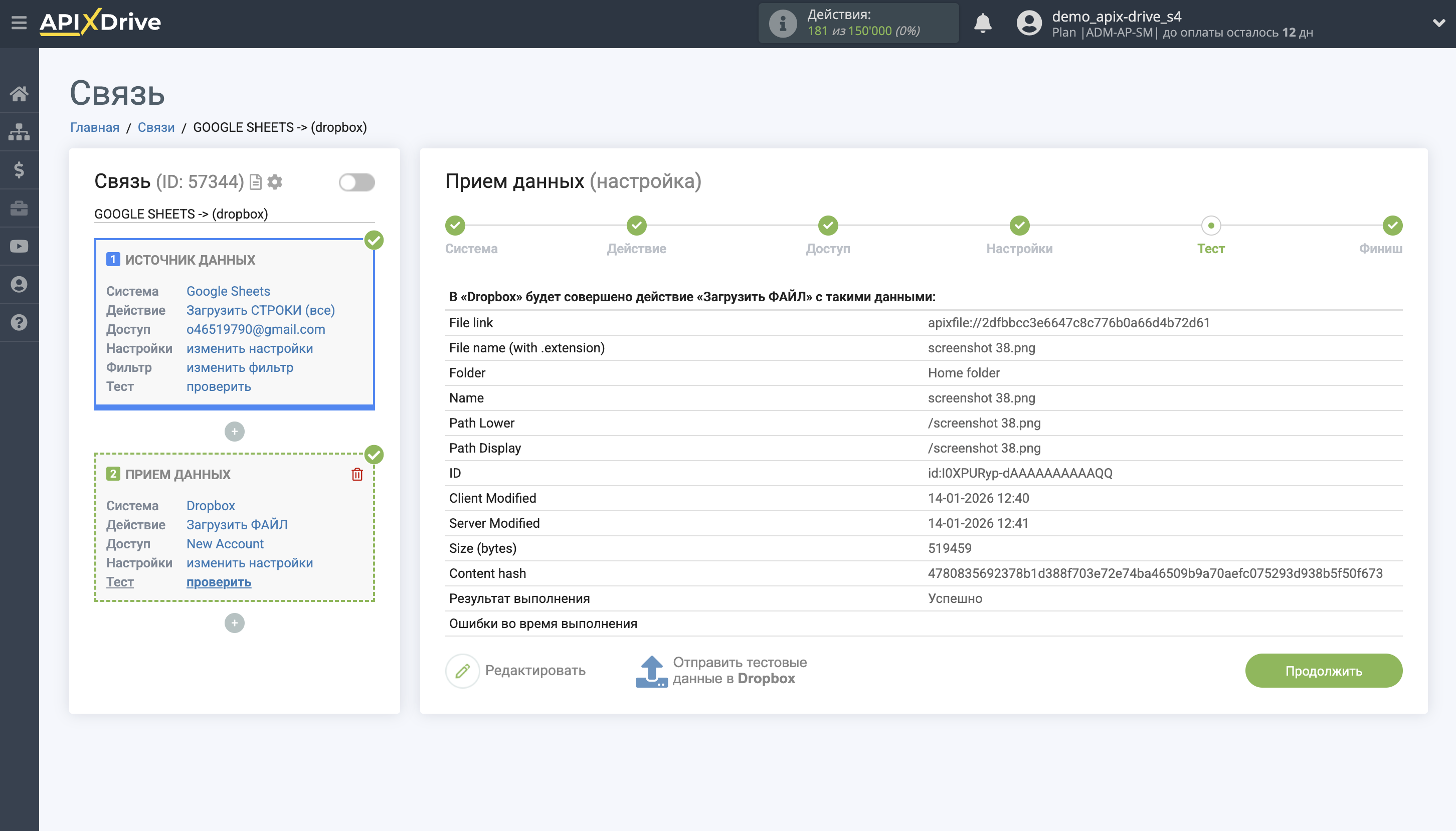The width and height of the screenshot is (1456, 831).
Task: Open notifications via the bell icon
Action: pos(983,23)
